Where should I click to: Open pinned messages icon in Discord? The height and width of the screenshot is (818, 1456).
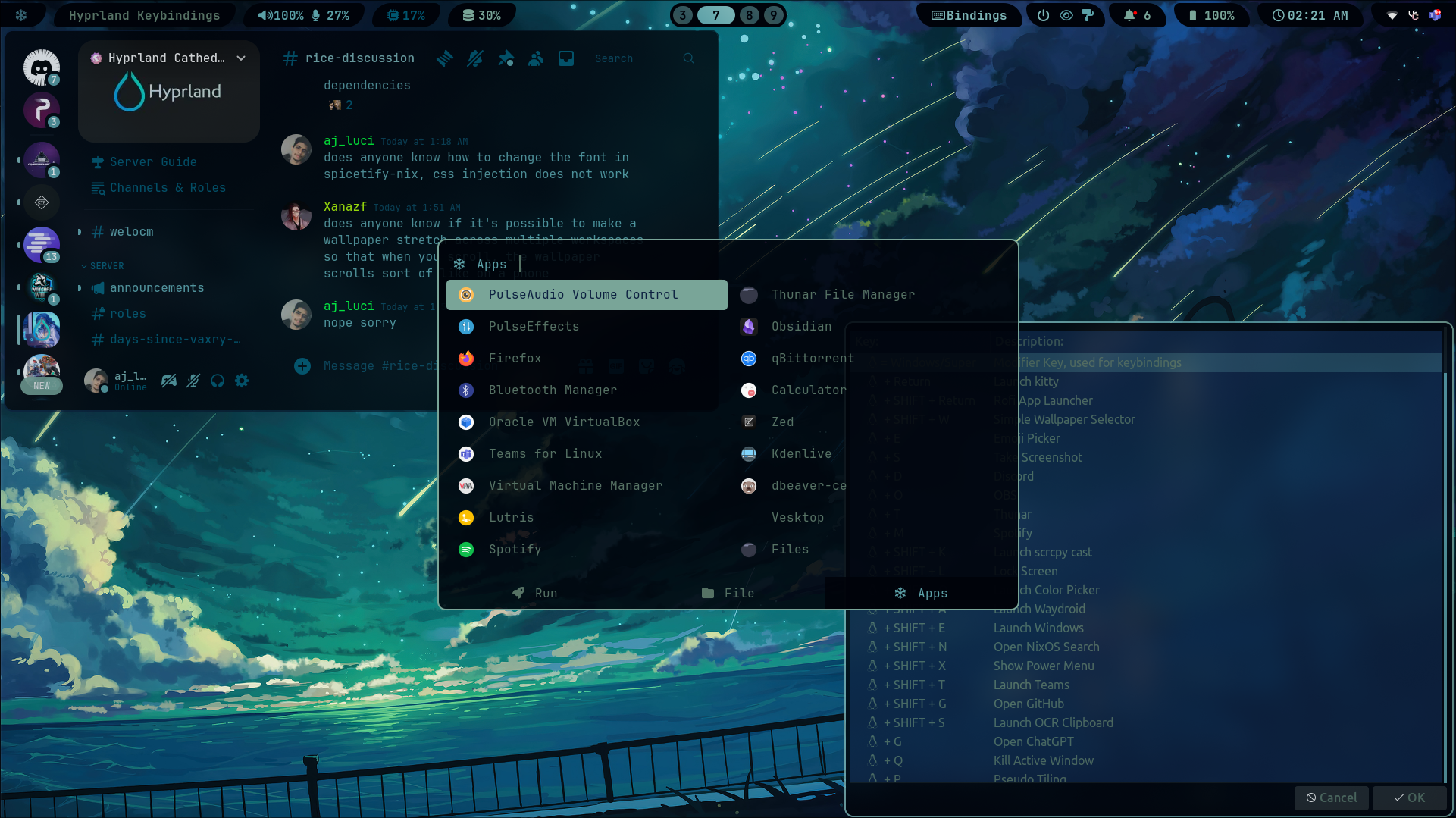click(x=506, y=58)
